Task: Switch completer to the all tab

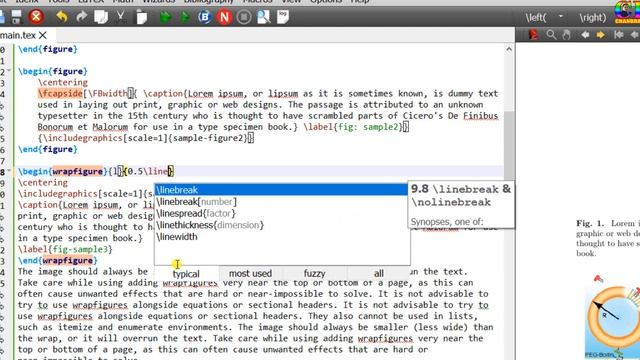Action: pos(379,273)
